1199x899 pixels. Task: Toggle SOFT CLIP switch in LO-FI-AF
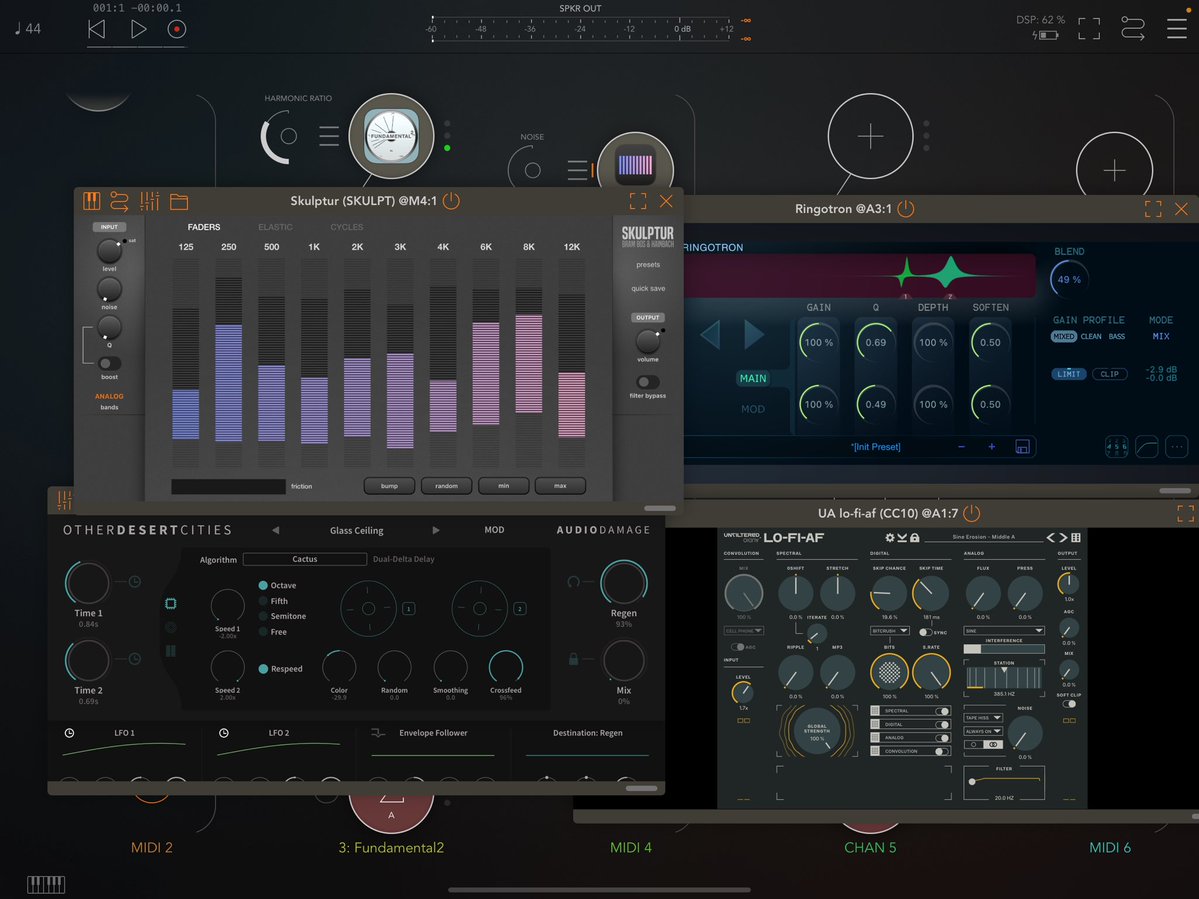pos(1069,704)
